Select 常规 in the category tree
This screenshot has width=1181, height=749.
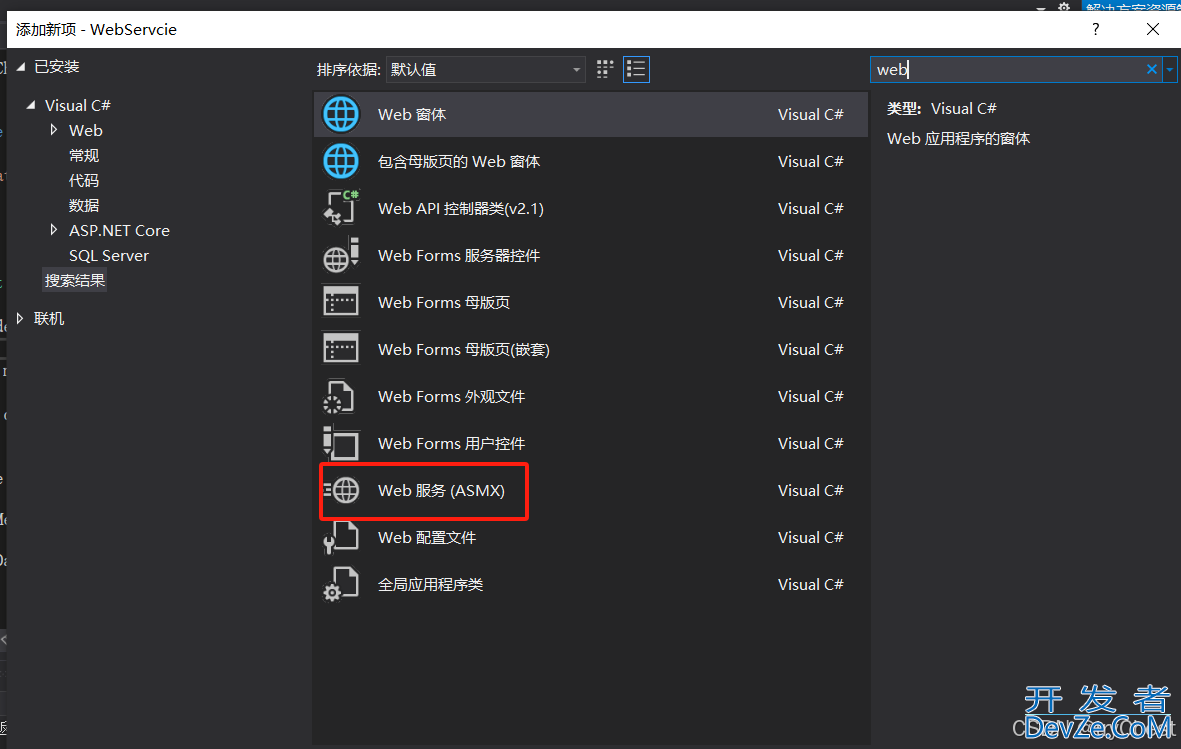coord(84,155)
